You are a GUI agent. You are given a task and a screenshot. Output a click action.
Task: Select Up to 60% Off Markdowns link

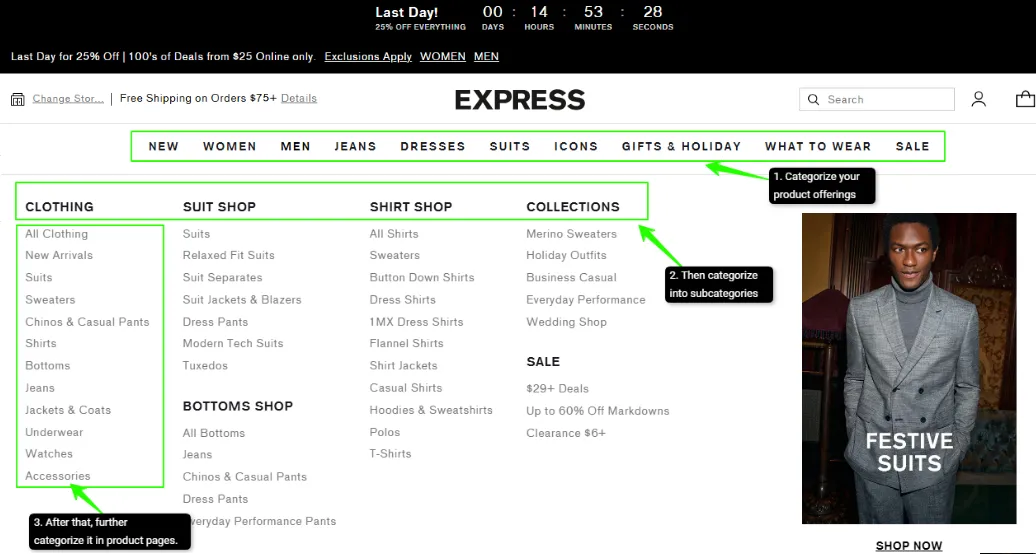pos(597,411)
